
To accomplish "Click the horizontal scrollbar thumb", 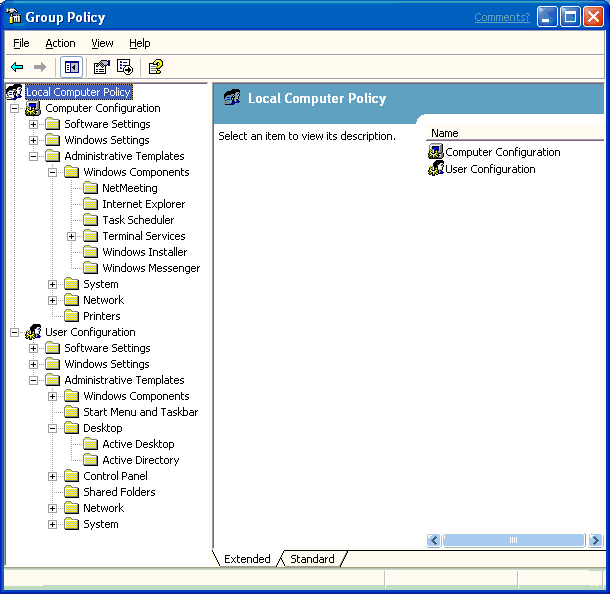I will pyautogui.click(x=514, y=540).
